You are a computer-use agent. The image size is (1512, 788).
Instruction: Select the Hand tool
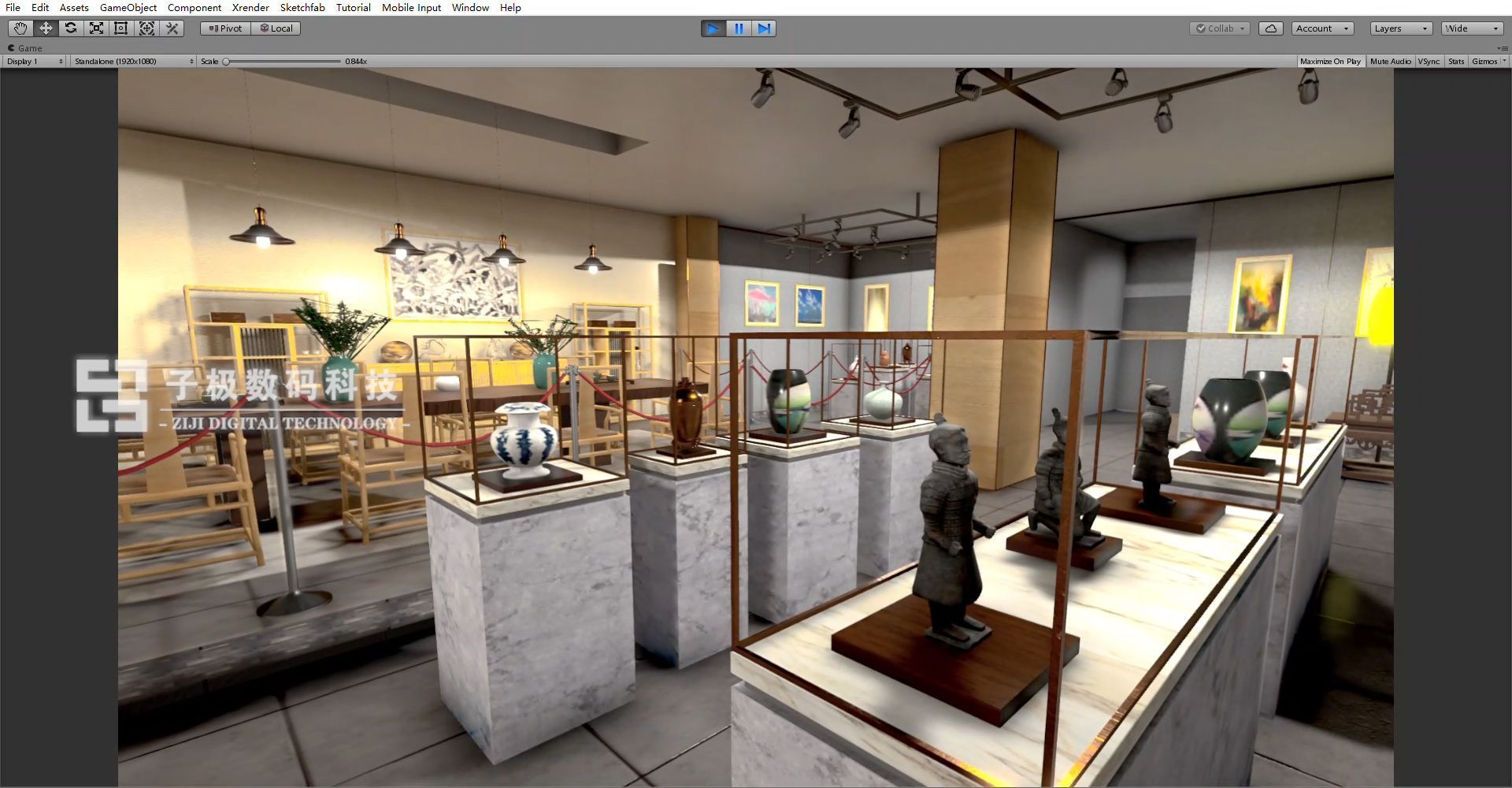coord(20,28)
